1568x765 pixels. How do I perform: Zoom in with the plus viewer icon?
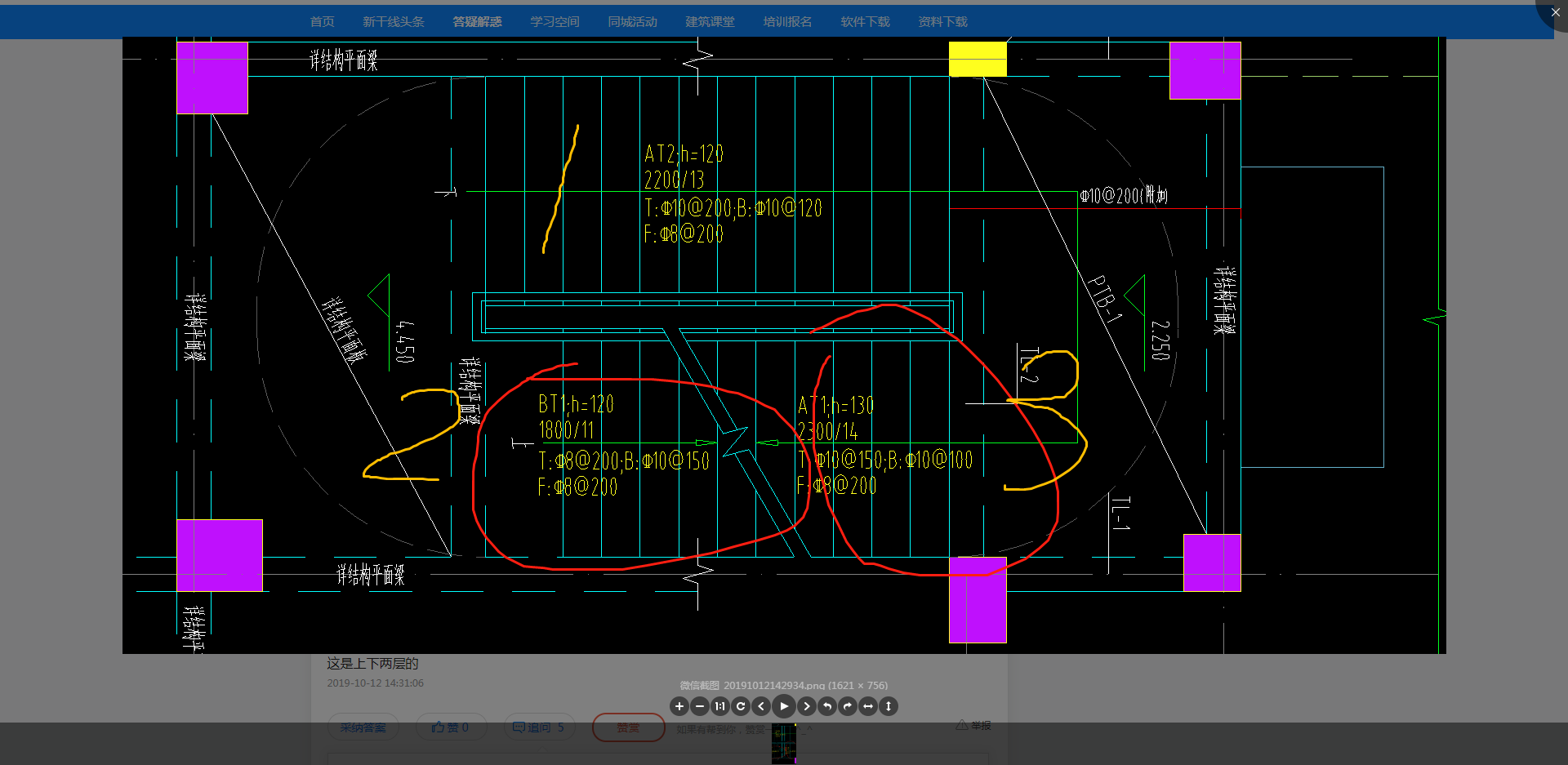[x=679, y=706]
